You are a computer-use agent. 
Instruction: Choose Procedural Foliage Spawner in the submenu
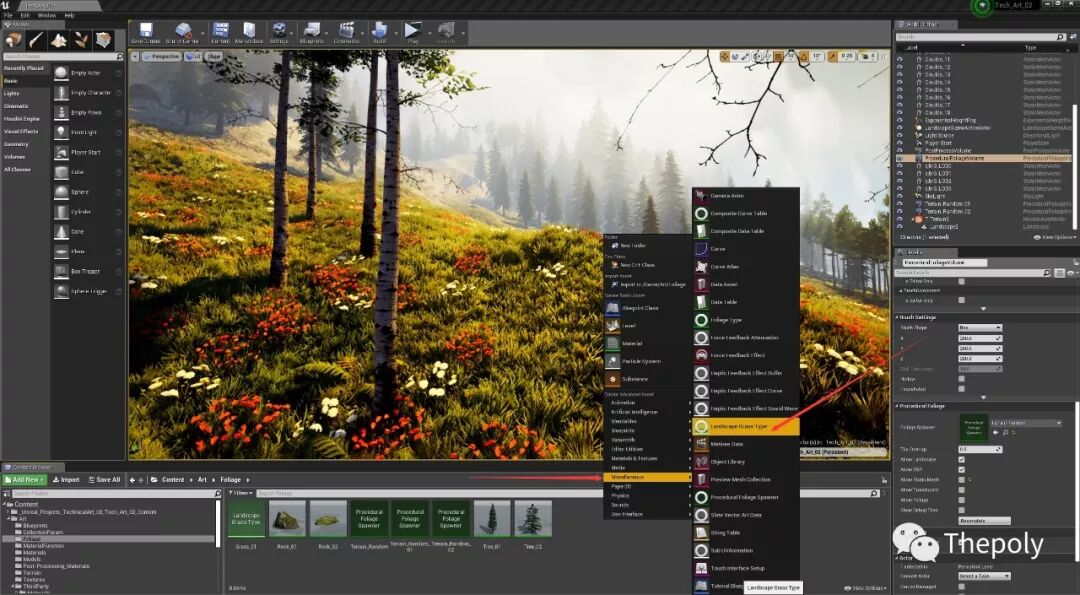(746, 497)
